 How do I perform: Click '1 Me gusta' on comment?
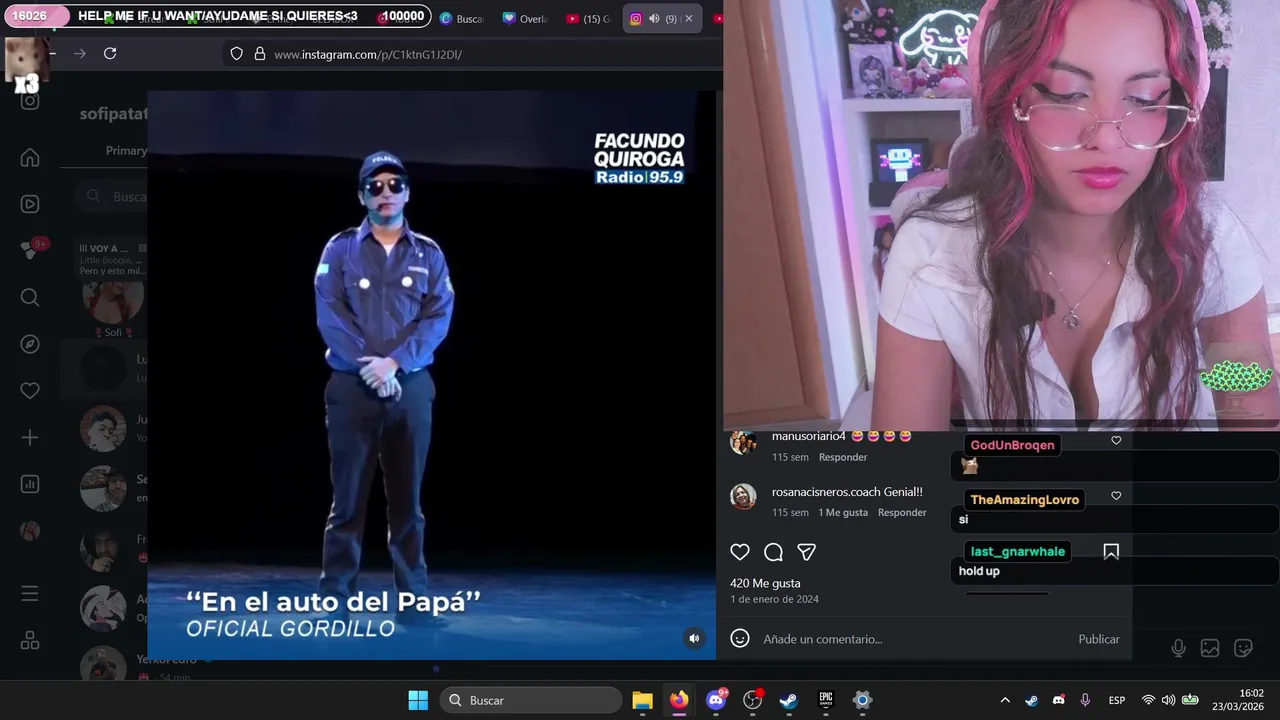[x=843, y=512]
